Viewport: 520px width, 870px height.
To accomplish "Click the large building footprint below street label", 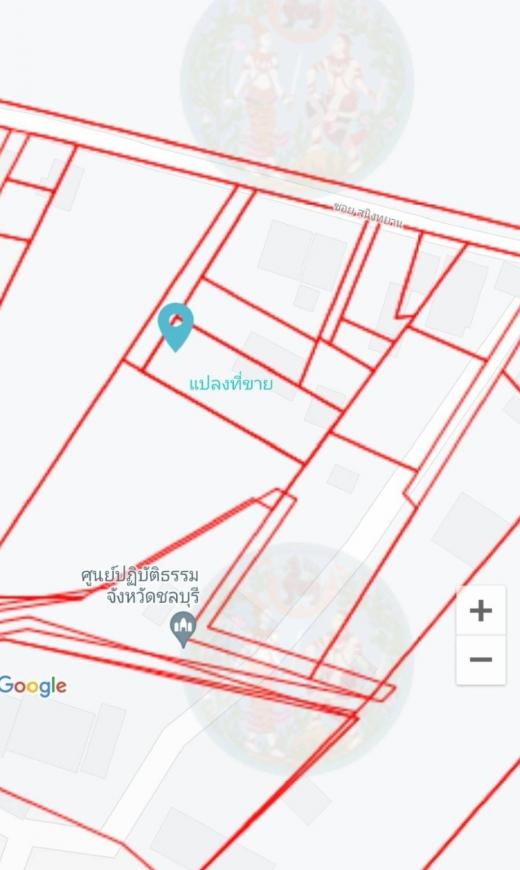I will pyautogui.click(x=303, y=255).
